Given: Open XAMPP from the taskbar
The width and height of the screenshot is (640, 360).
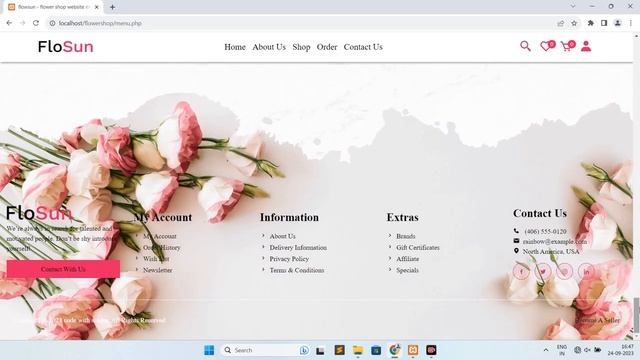Looking at the screenshot, I should (x=413, y=350).
